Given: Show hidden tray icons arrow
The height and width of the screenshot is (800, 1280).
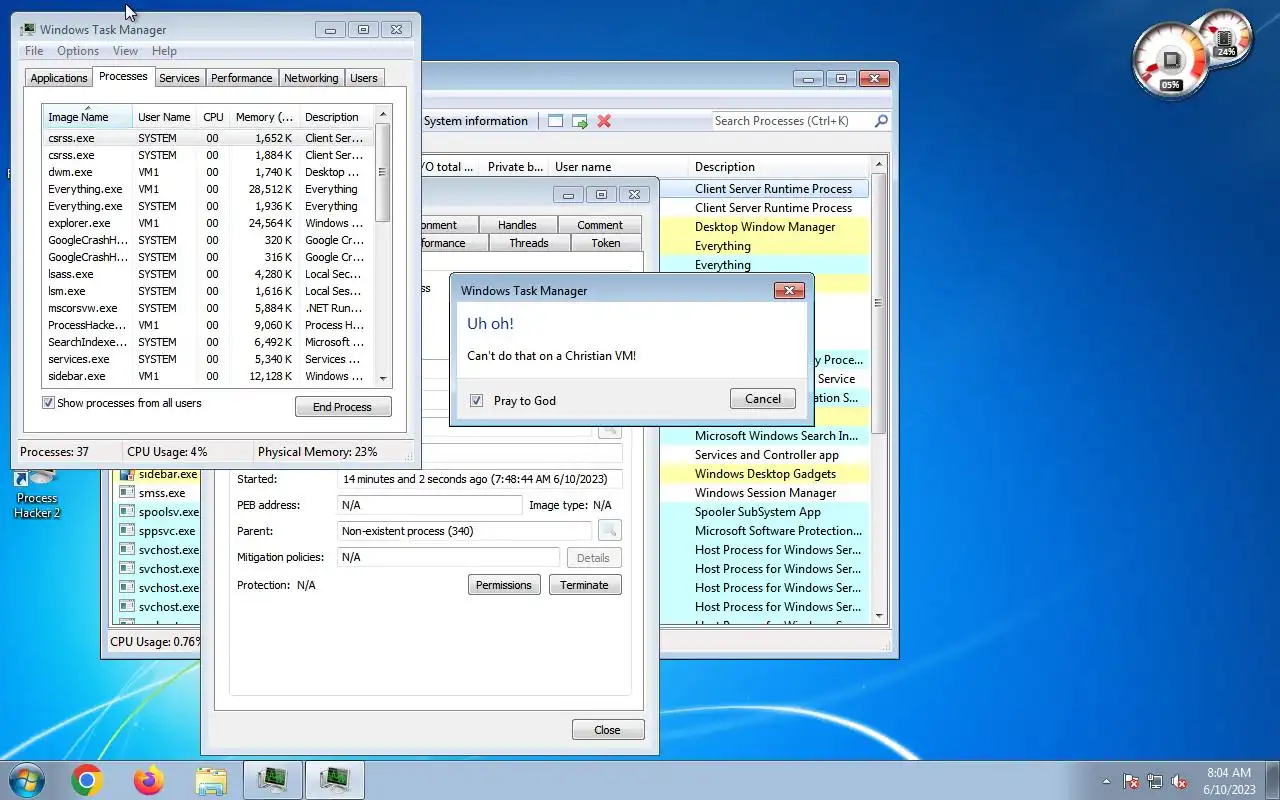Looking at the screenshot, I should tap(1106, 781).
